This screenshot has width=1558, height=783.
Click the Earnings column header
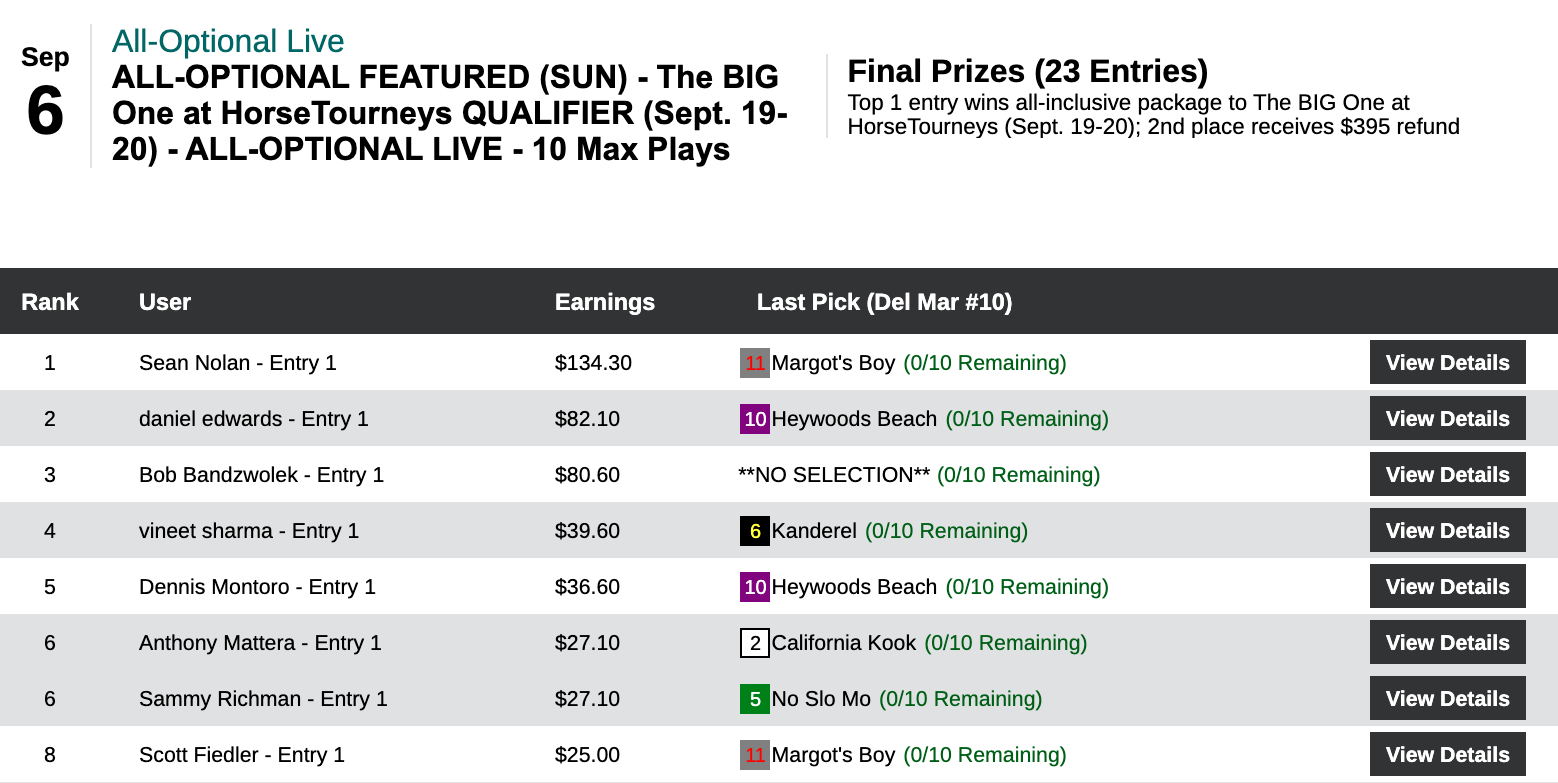click(x=604, y=302)
